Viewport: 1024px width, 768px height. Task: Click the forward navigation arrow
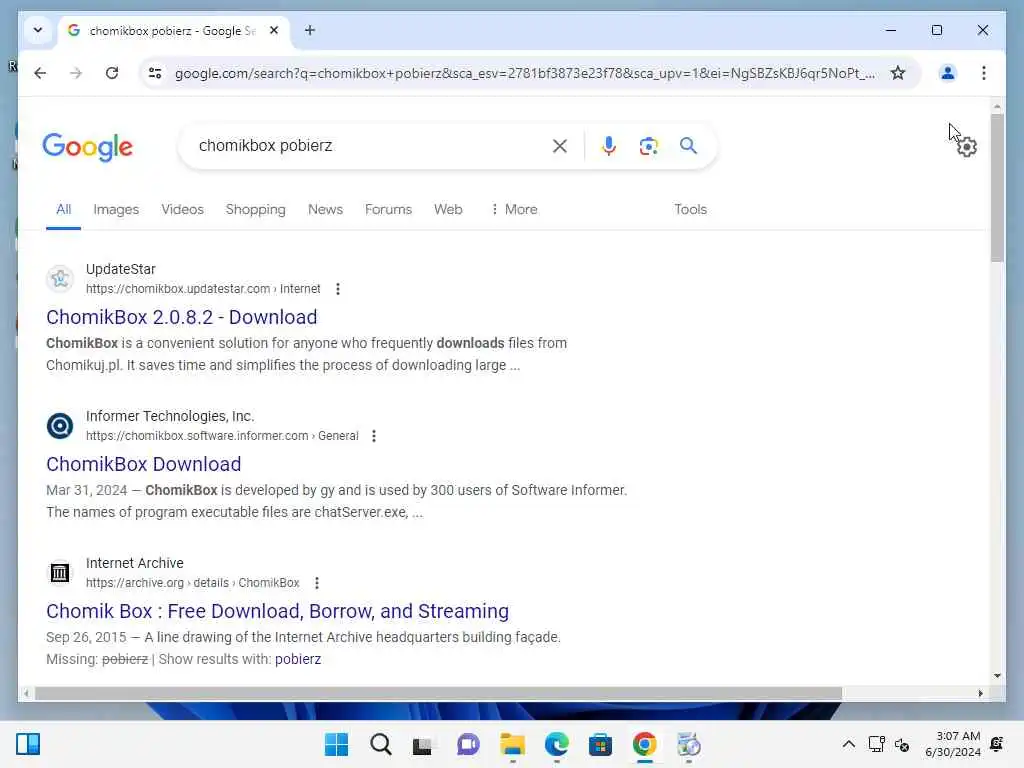tap(76, 73)
